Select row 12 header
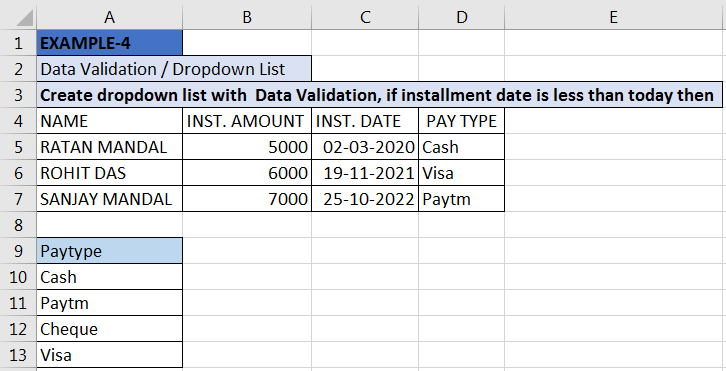Screen dimensions: 726x371 [18, 329]
